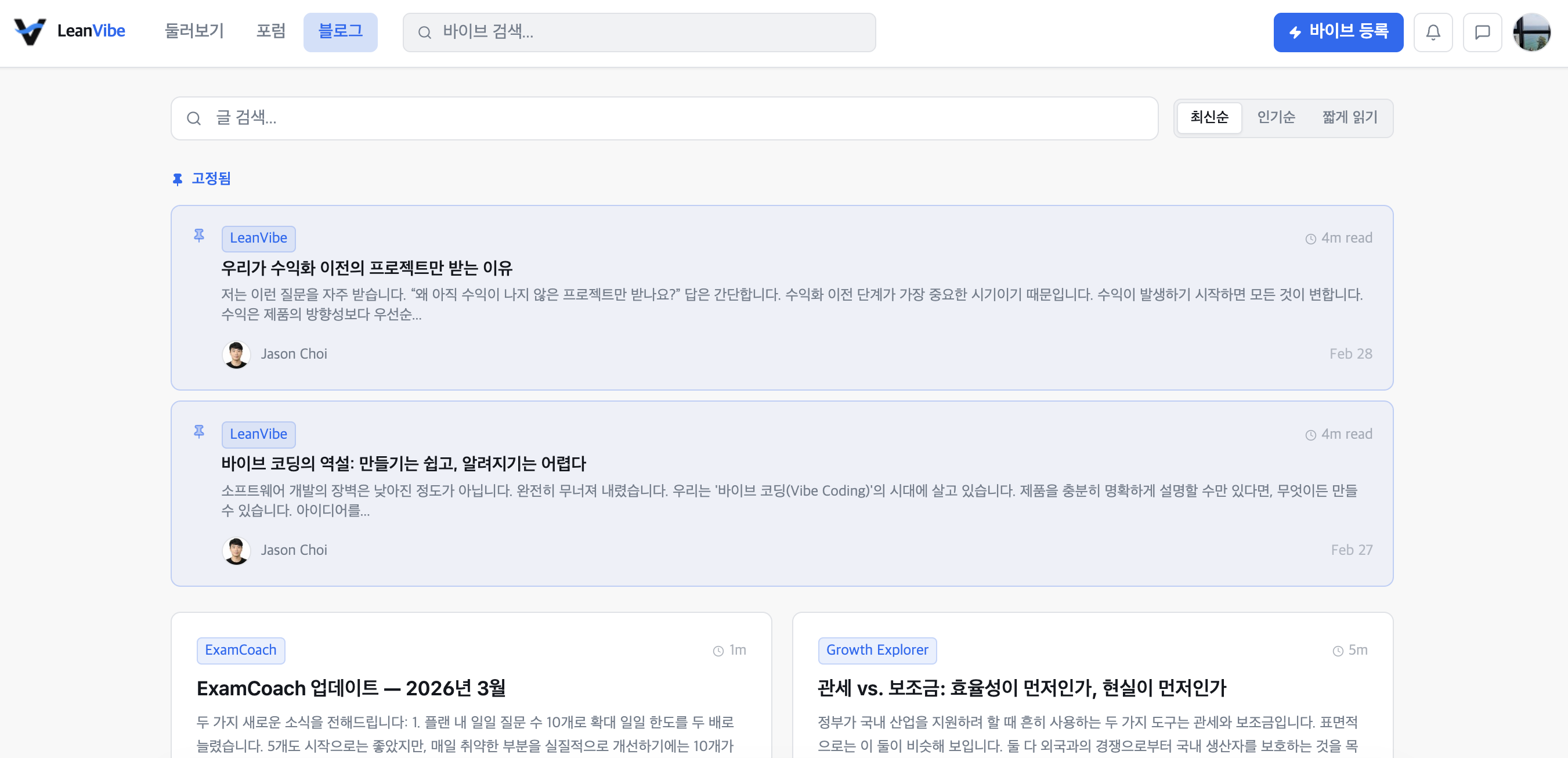This screenshot has width=1568, height=758.
Task: Click the pin icon next to 고정됨
Action: click(177, 178)
